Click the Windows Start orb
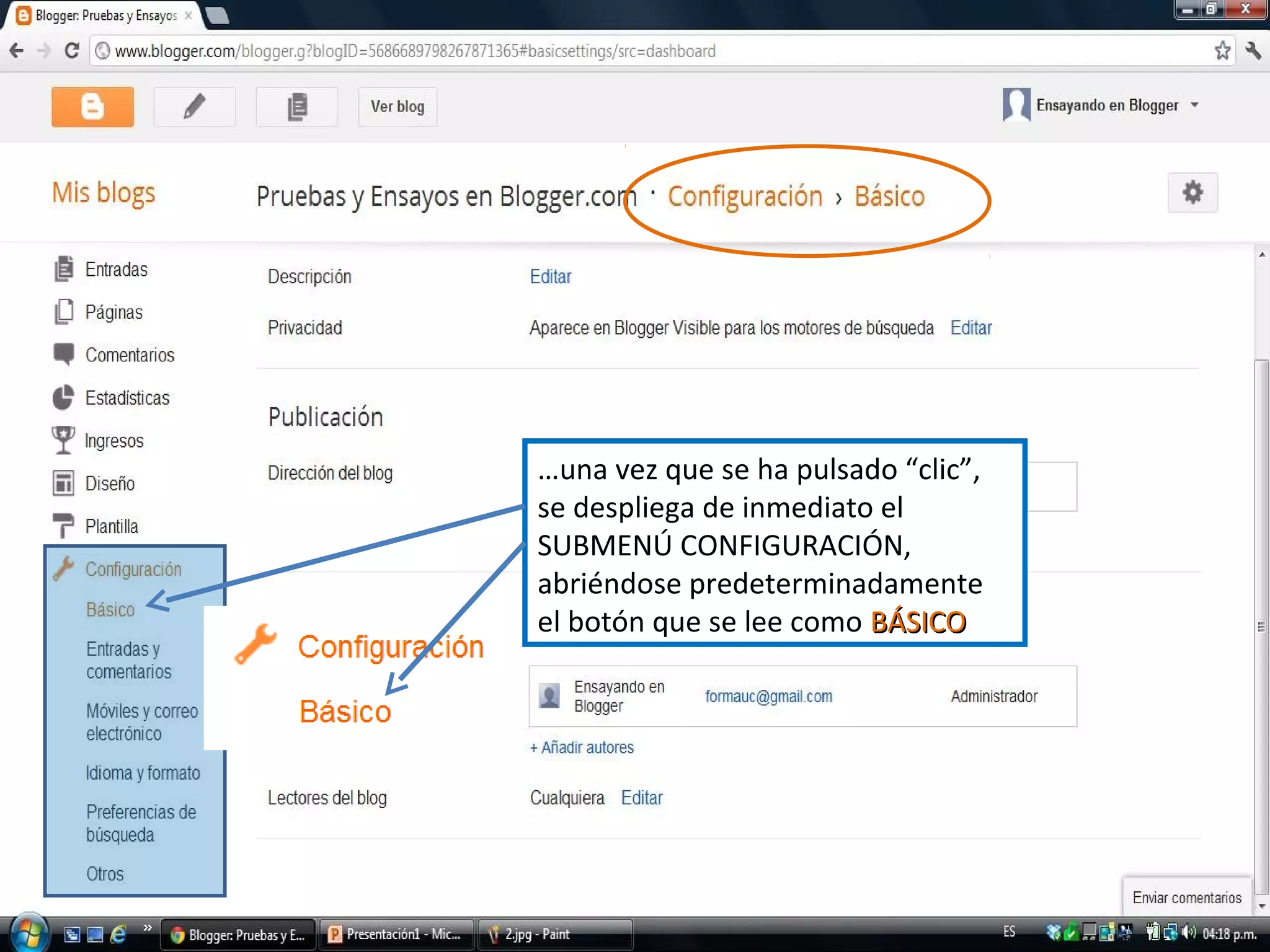 28,933
